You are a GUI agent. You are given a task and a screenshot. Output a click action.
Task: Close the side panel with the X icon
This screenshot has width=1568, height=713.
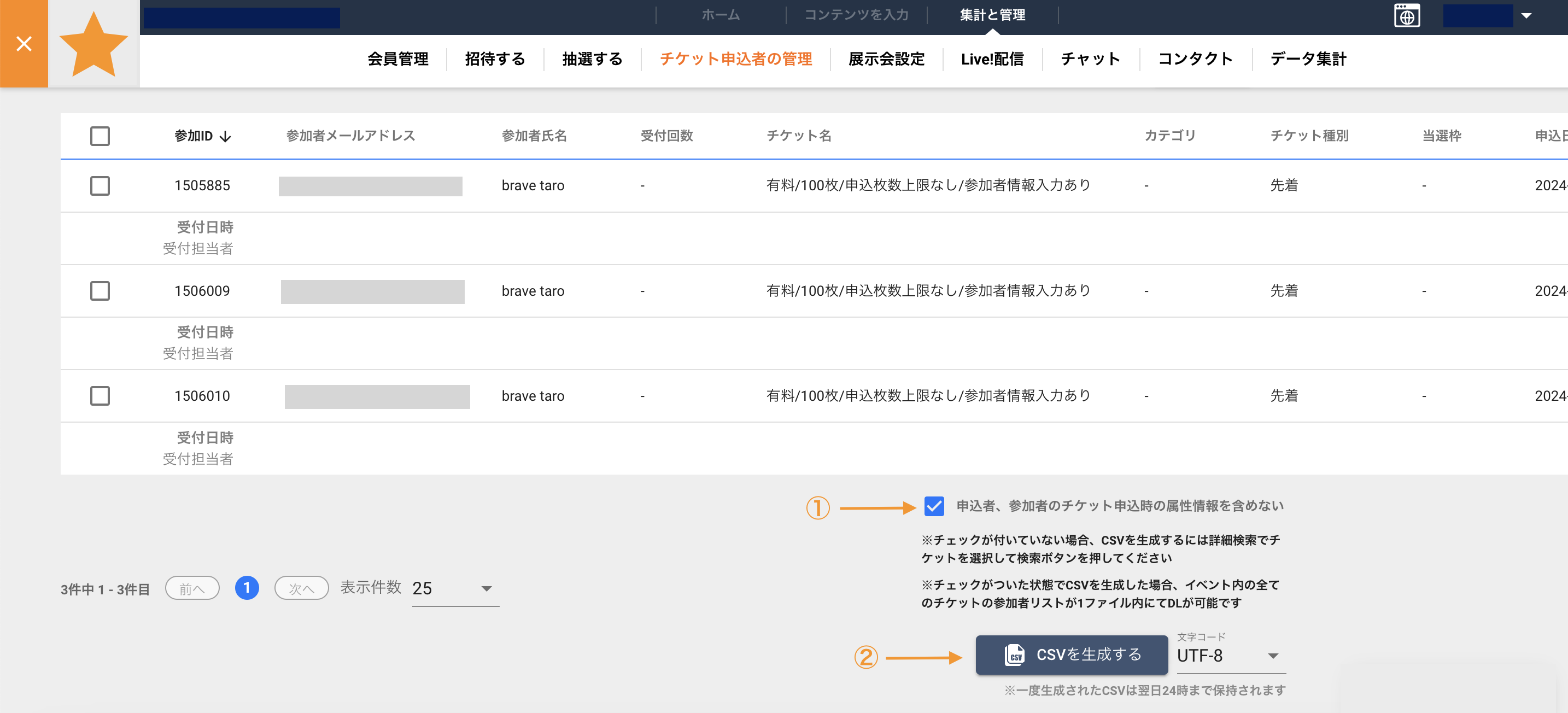click(24, 44)
